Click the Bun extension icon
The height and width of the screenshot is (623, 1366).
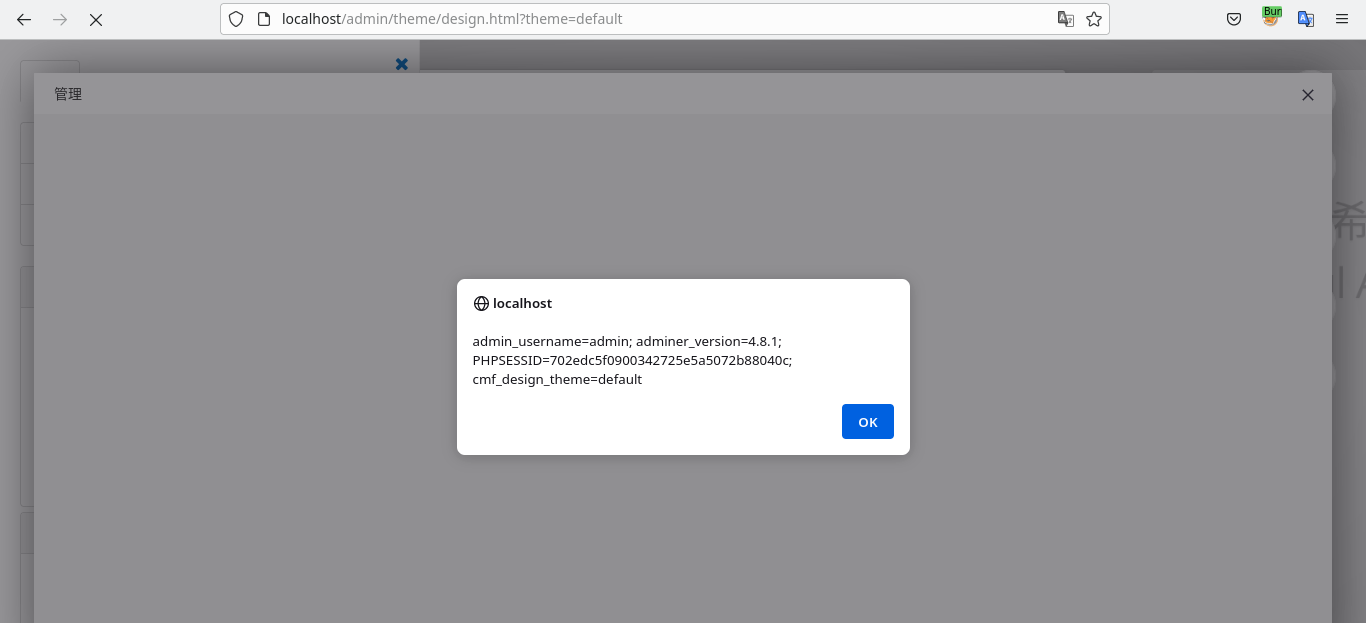pos(1271,19)
